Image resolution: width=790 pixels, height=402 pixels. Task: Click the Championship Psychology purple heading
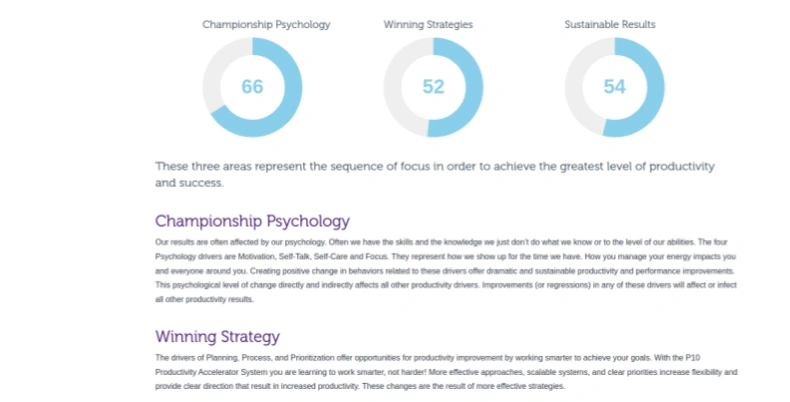tap(252, 221)
